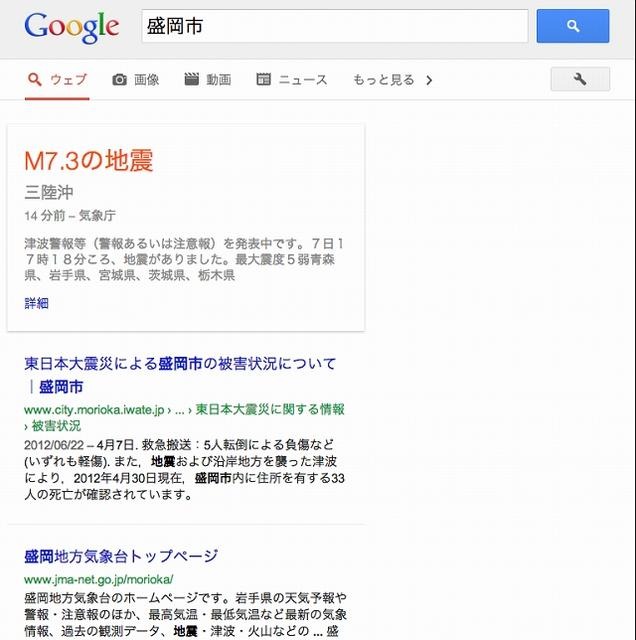Image resolution: width=636 pixels, height=640 pixels.
Task: Click the www.jma-net.go.jp/morioka/ URL
Action: [99, 579]
